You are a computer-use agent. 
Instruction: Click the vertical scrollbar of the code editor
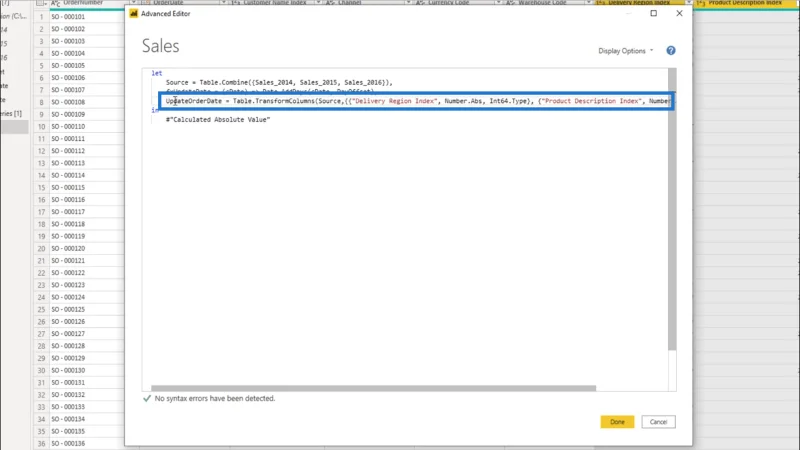pos(672,209)
